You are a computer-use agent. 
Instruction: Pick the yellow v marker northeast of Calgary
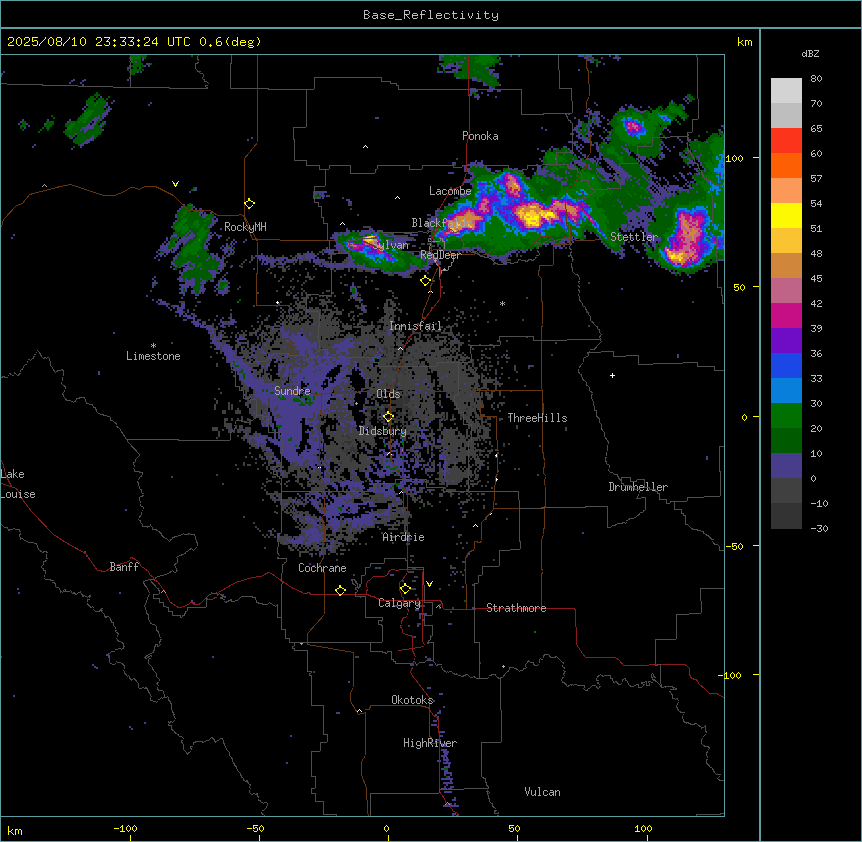(x=429, y=584)
